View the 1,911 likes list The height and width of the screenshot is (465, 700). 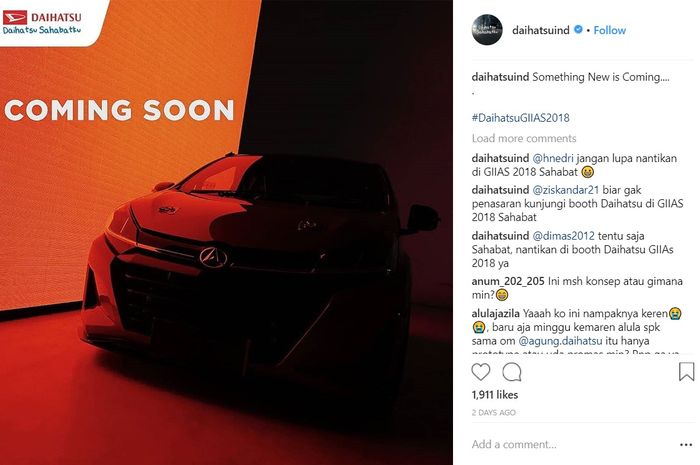pos(495,395)
